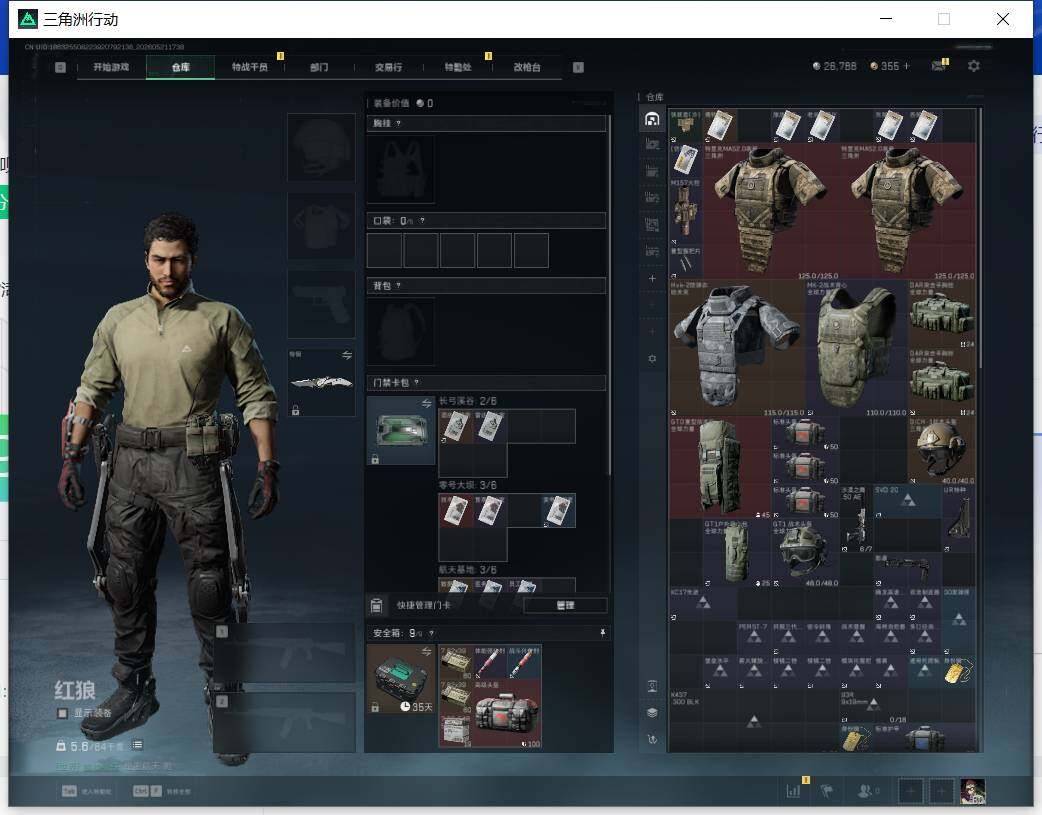Click the help icon next to 门禁卡包

pyautogui.click(x=417, y=383)
